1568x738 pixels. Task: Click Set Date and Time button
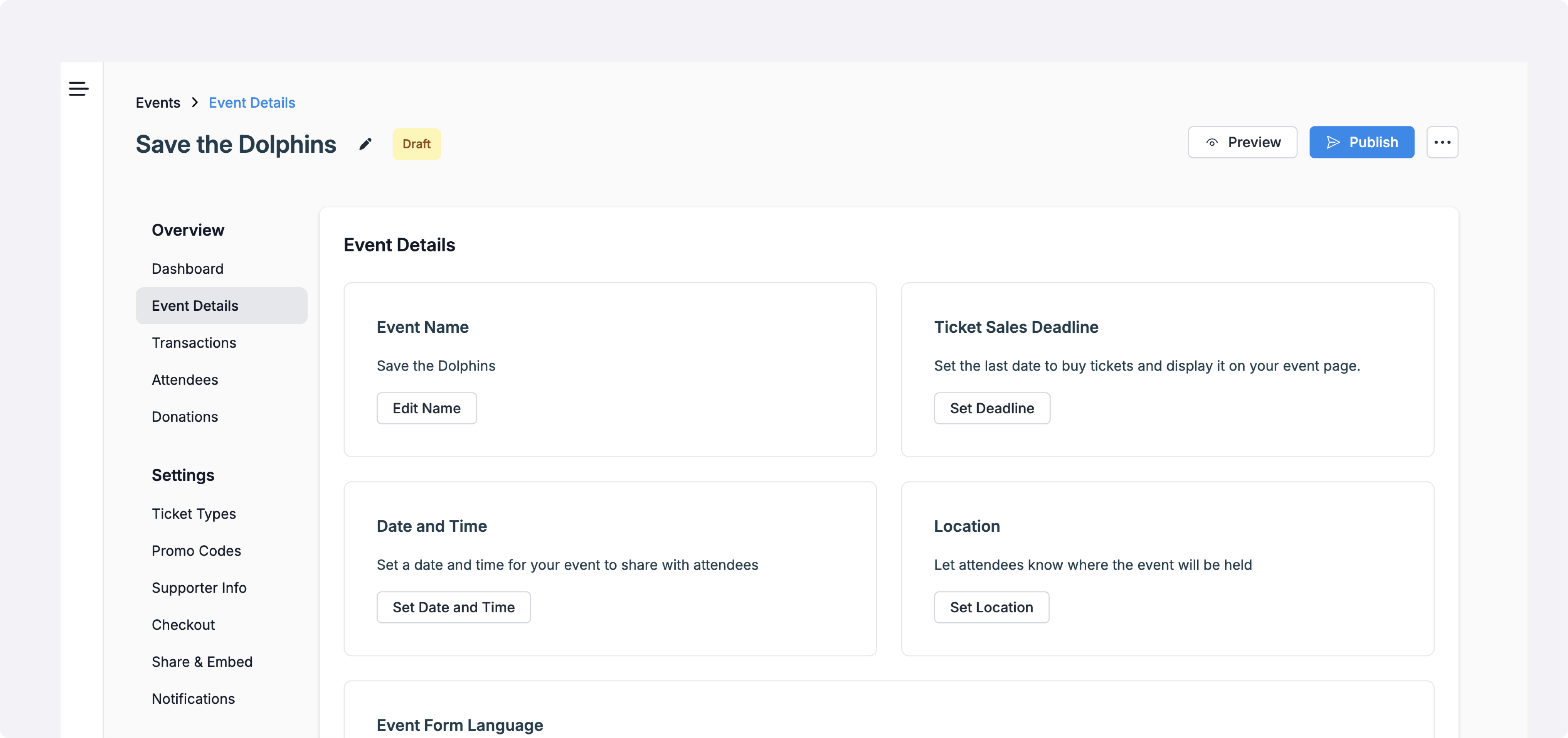453,608
